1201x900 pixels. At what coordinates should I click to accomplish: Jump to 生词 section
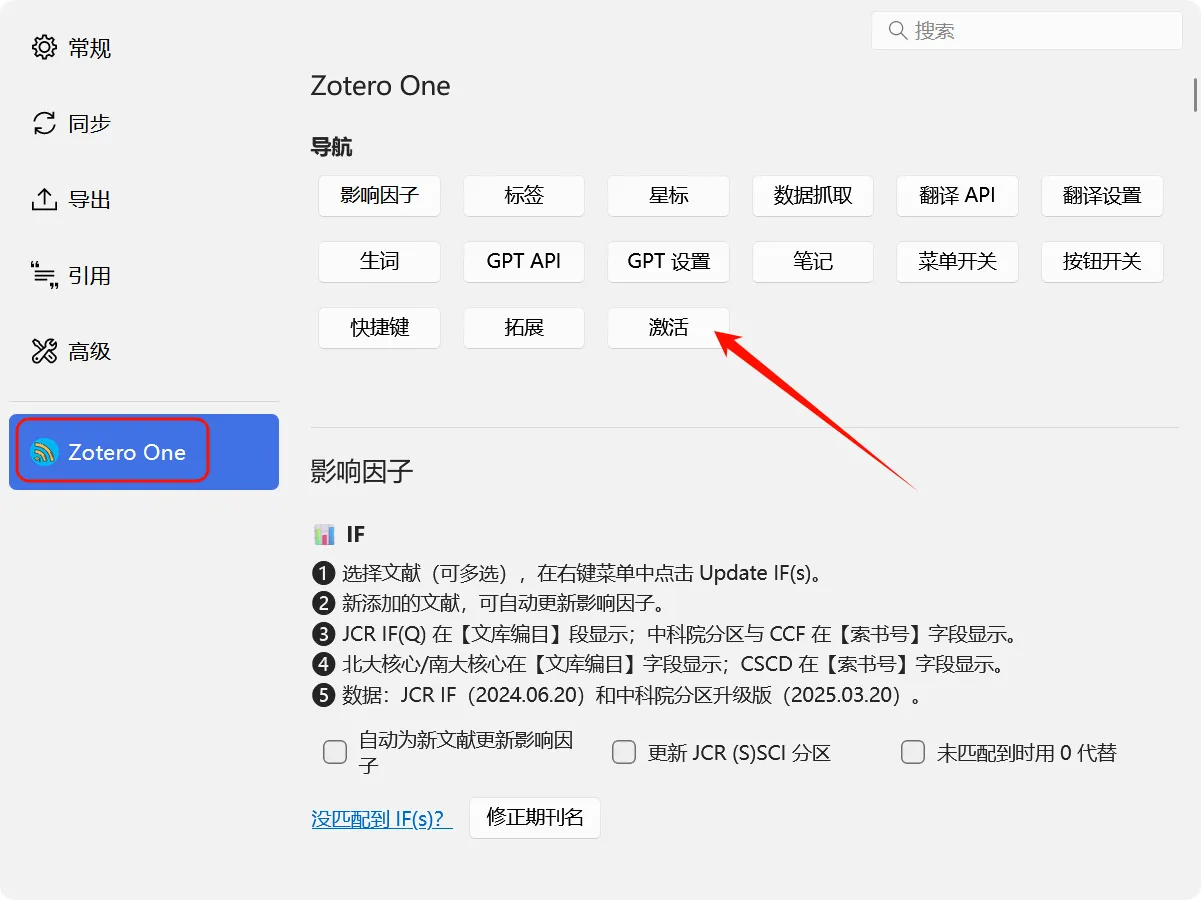[379, 261]
